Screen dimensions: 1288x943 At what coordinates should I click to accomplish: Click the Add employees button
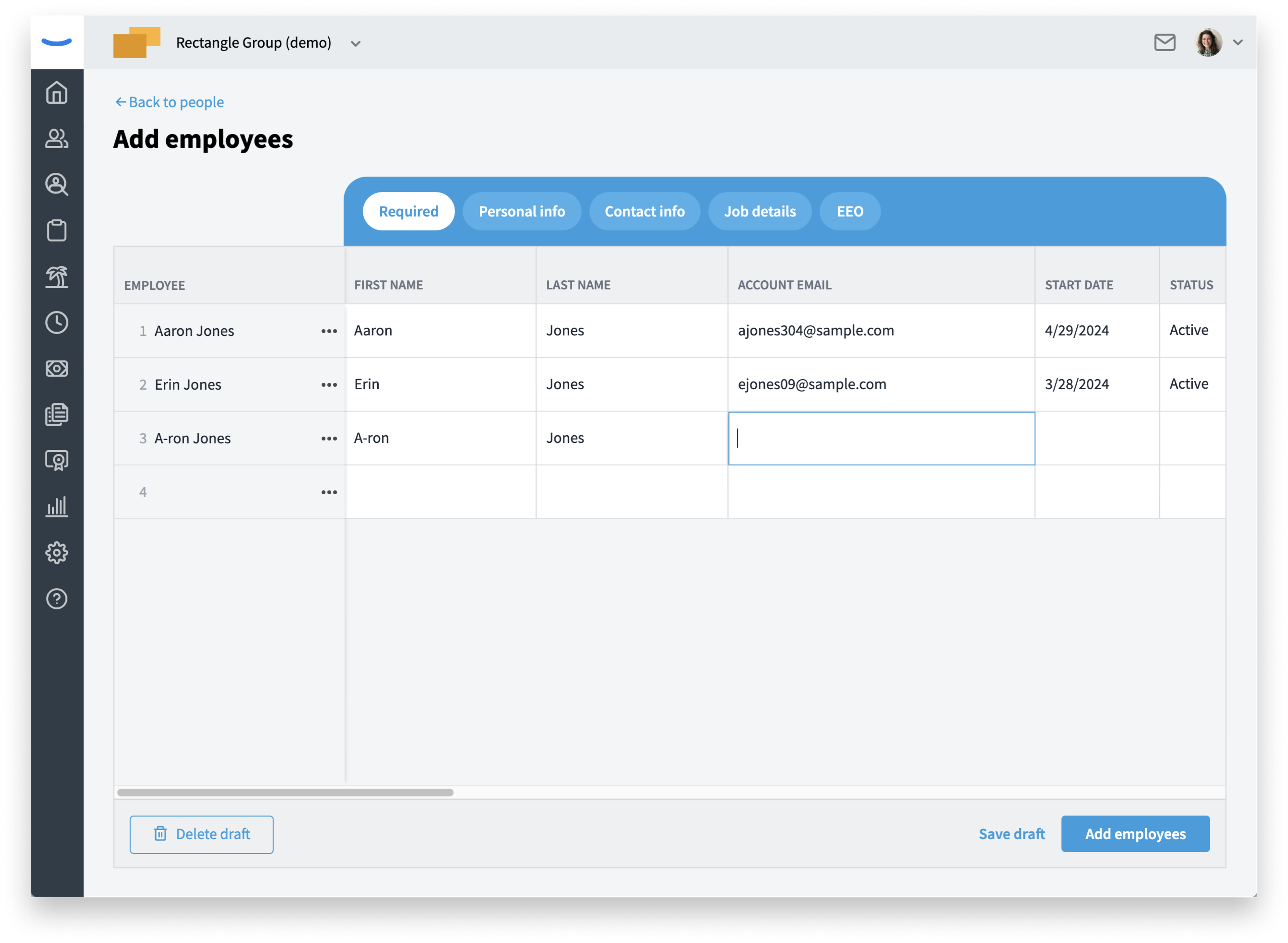1135,833
